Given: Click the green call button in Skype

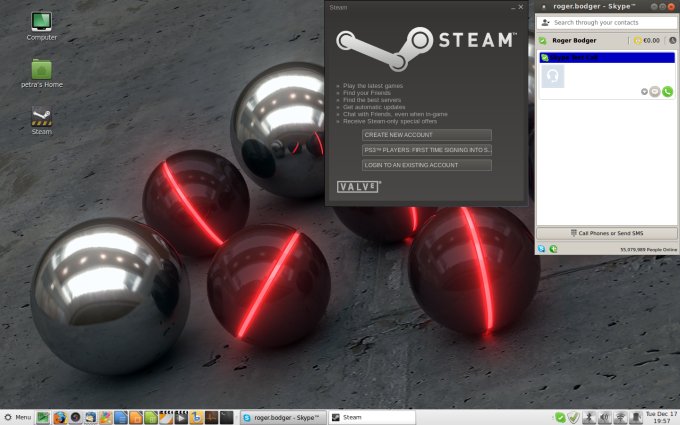Looking at the screenshot, I should click(668, 91).
